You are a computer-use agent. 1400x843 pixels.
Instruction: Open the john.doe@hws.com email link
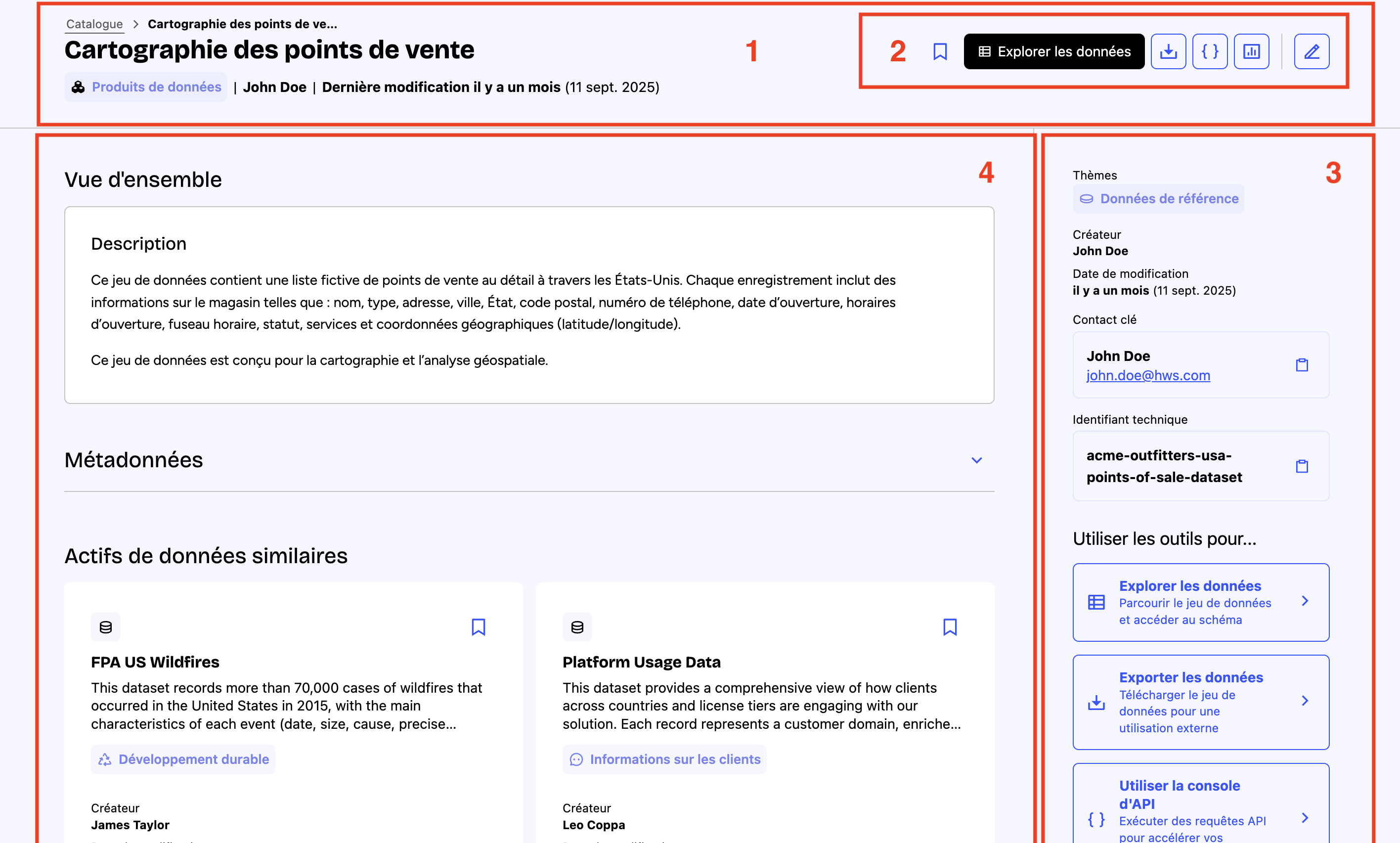pyautogui.click(x=1148, y=375)
